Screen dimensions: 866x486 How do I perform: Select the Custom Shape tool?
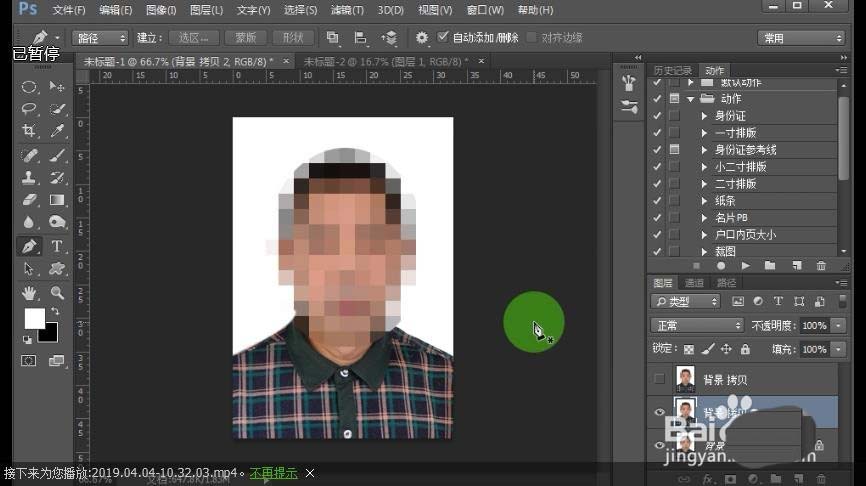[57, 269]
